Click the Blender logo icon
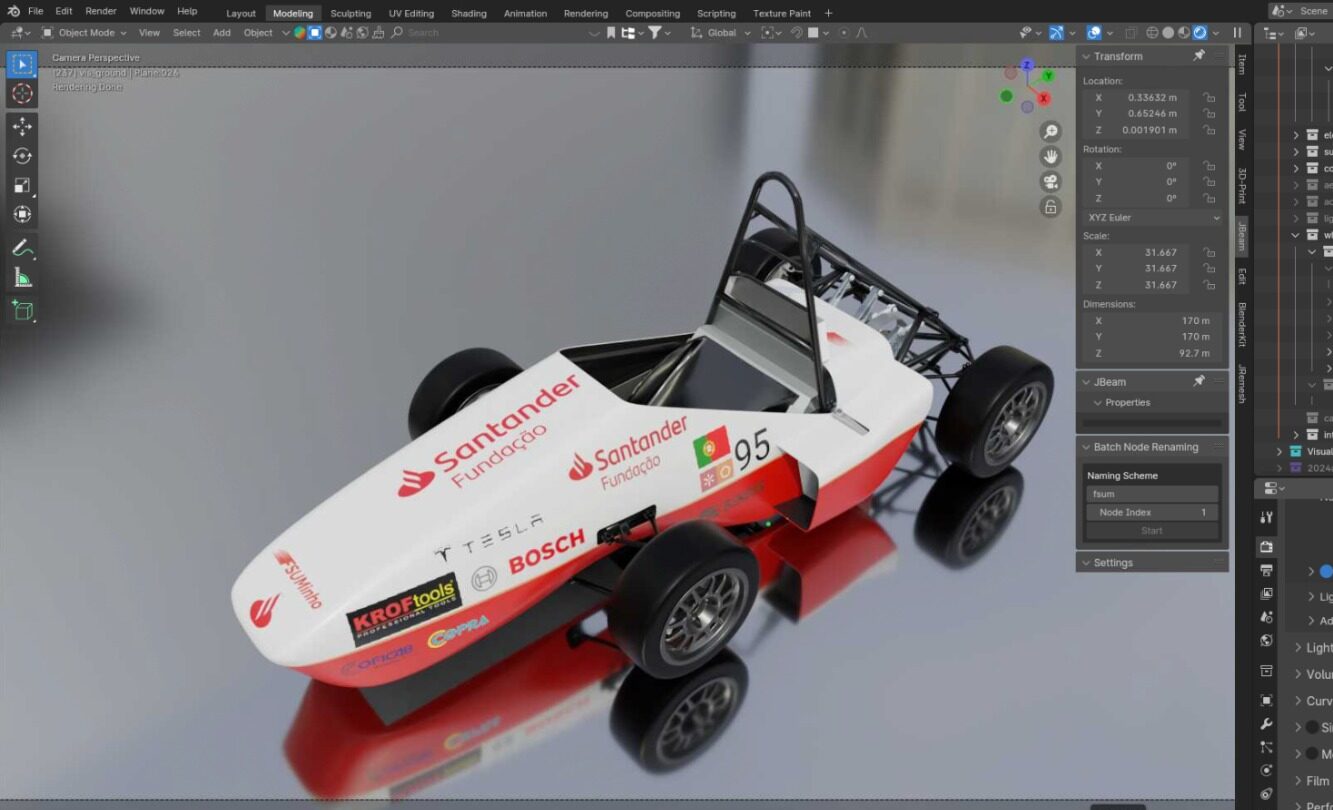The height and width of the screenshot is (810, 1333). [13, 11]
